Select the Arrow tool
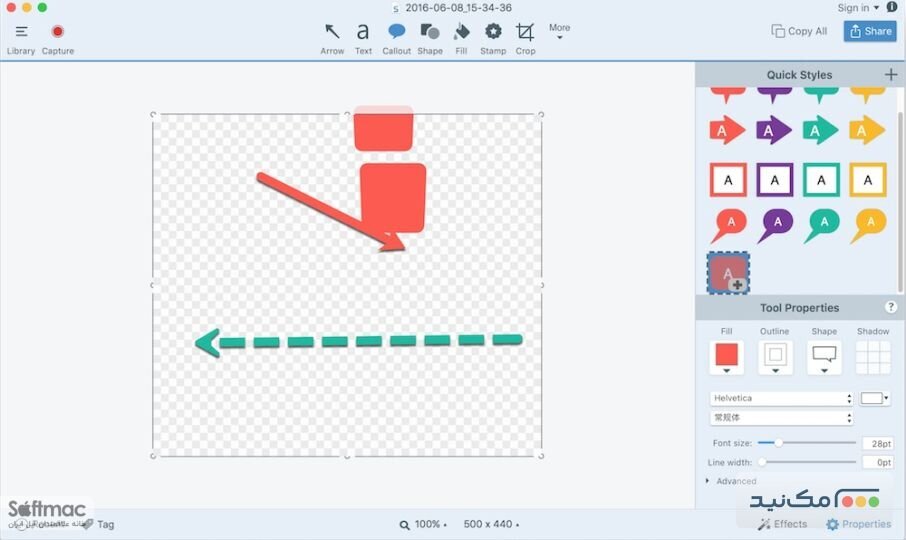The height and width of the screenshot is (540, 906). (x=332, y=39)
